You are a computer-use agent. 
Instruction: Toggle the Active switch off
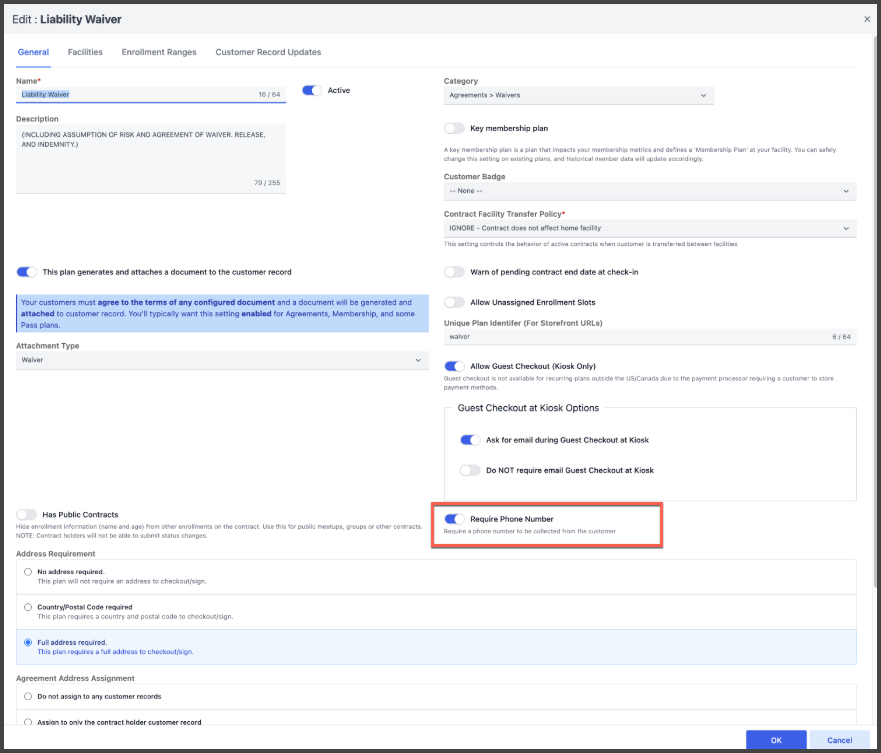312,91
